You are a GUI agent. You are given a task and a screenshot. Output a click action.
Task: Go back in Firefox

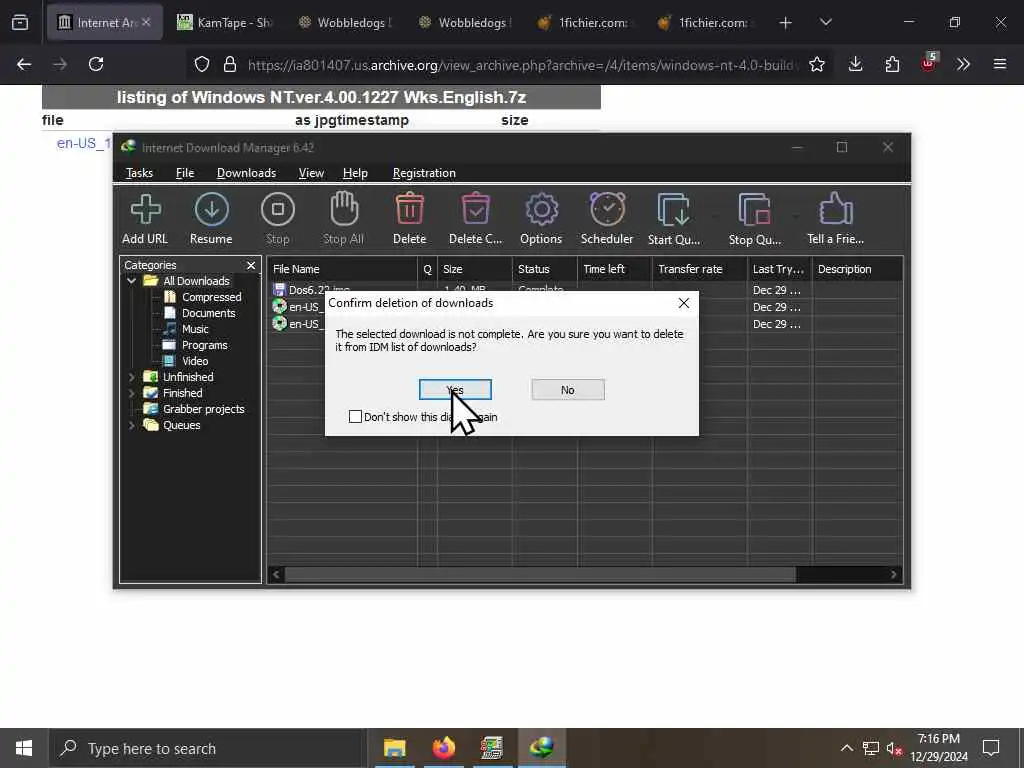point(24,64)
